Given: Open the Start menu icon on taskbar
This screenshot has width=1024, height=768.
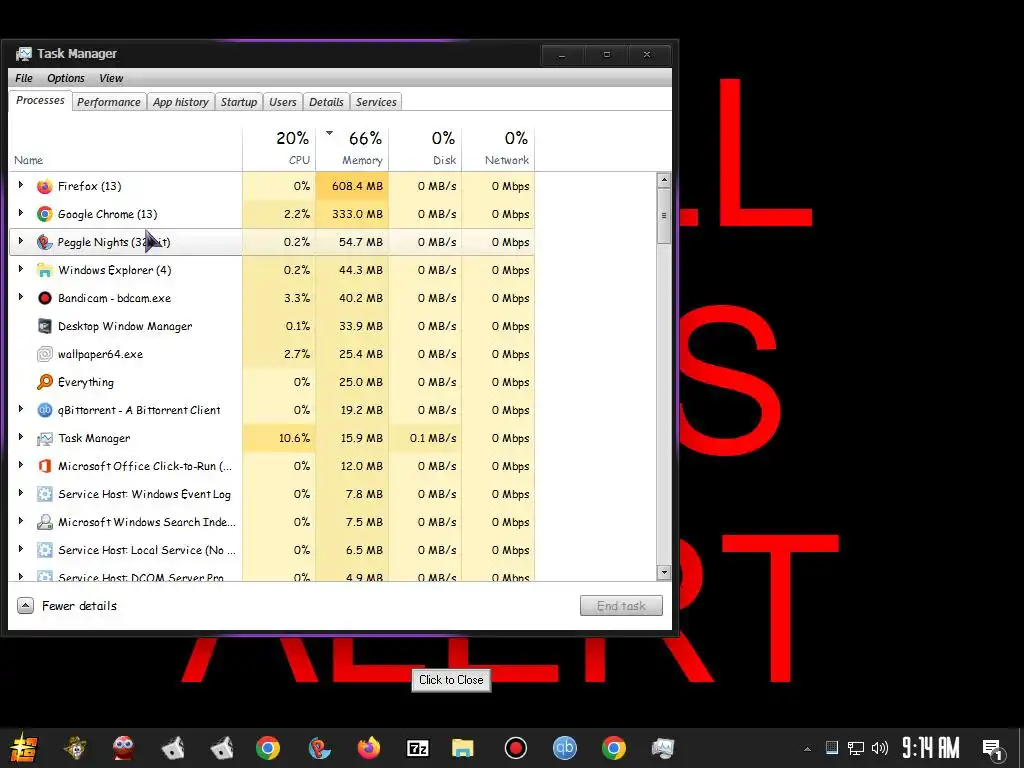Looking at the screenshot, I should (24, 748).
